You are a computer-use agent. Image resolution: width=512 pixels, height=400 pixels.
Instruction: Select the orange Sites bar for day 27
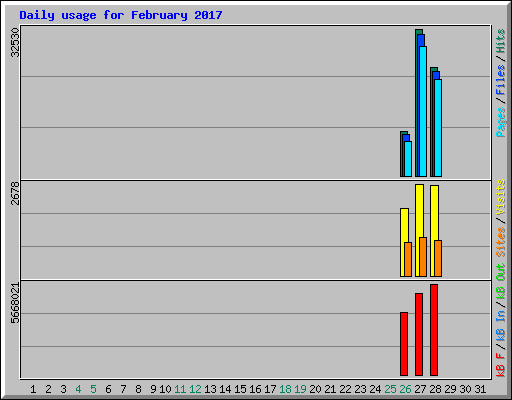coord(423,257)
